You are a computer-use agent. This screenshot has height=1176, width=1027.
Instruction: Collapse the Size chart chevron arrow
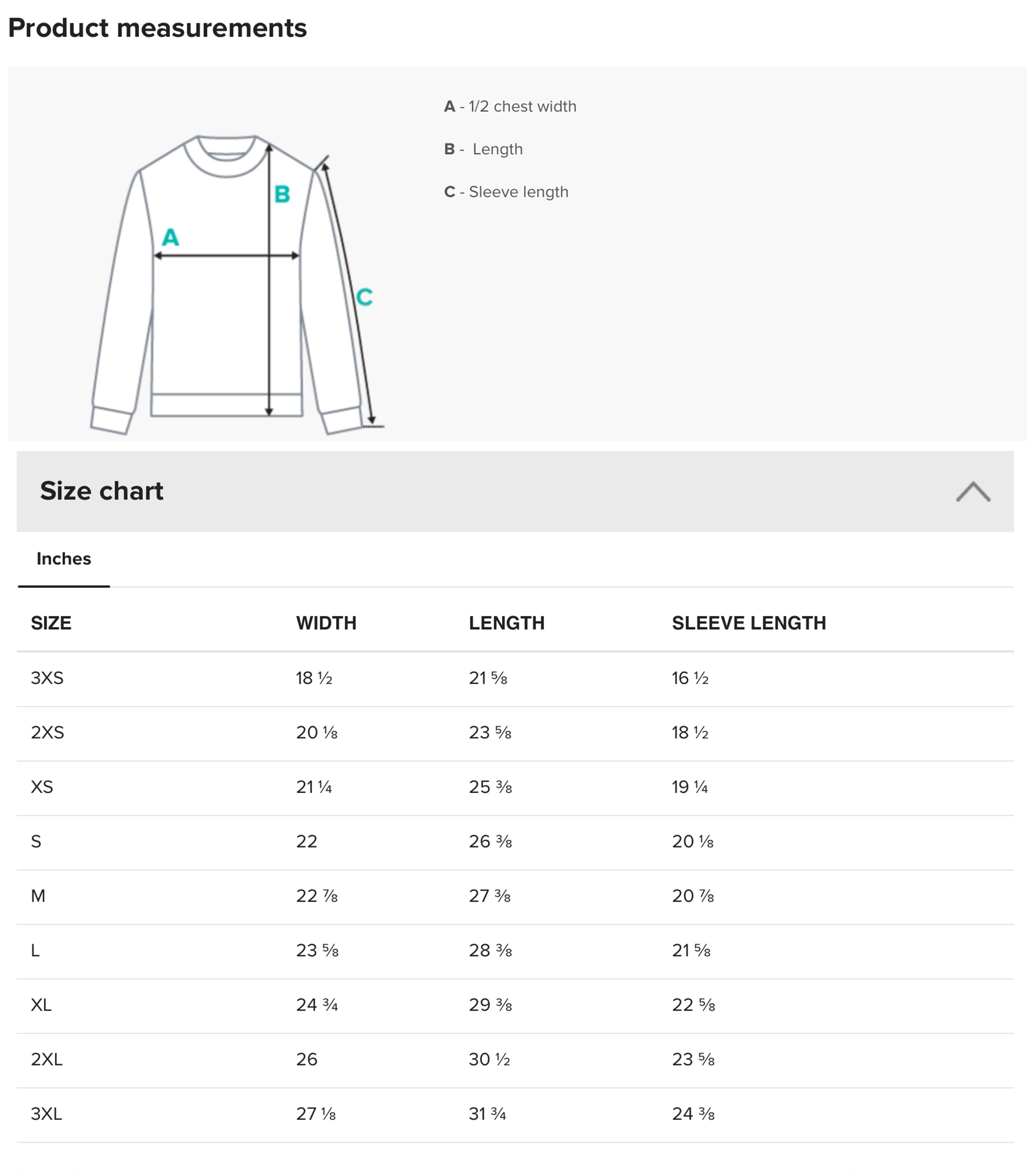(x=973, y=491)
